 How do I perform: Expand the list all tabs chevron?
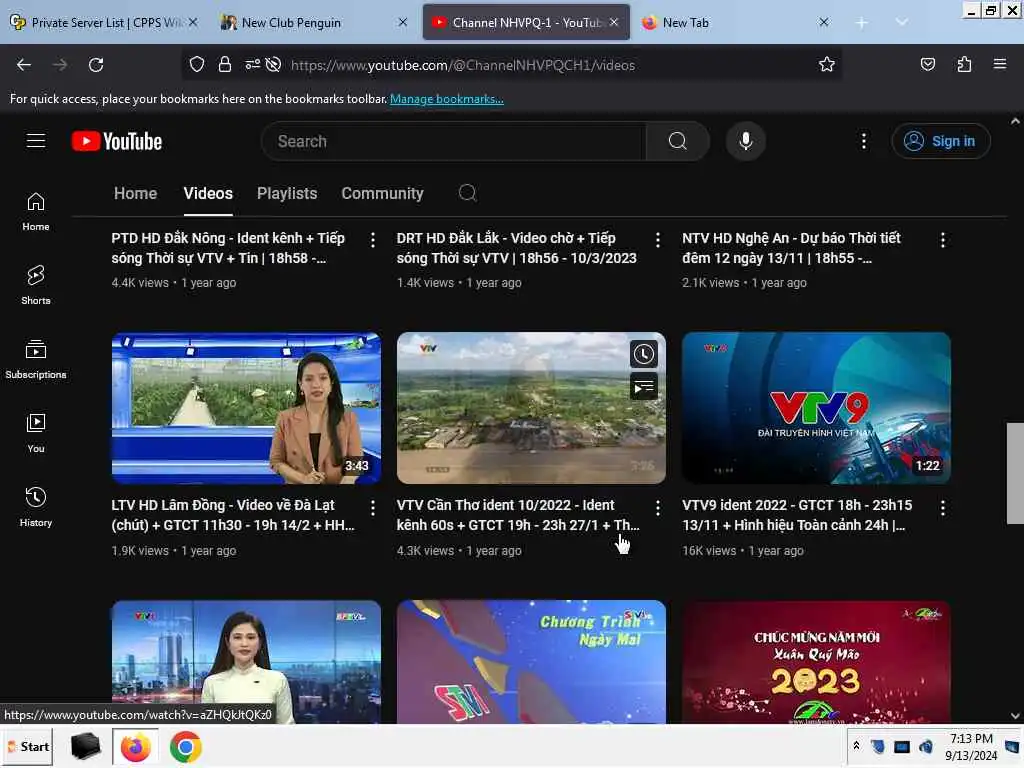(x=902, y=22)
